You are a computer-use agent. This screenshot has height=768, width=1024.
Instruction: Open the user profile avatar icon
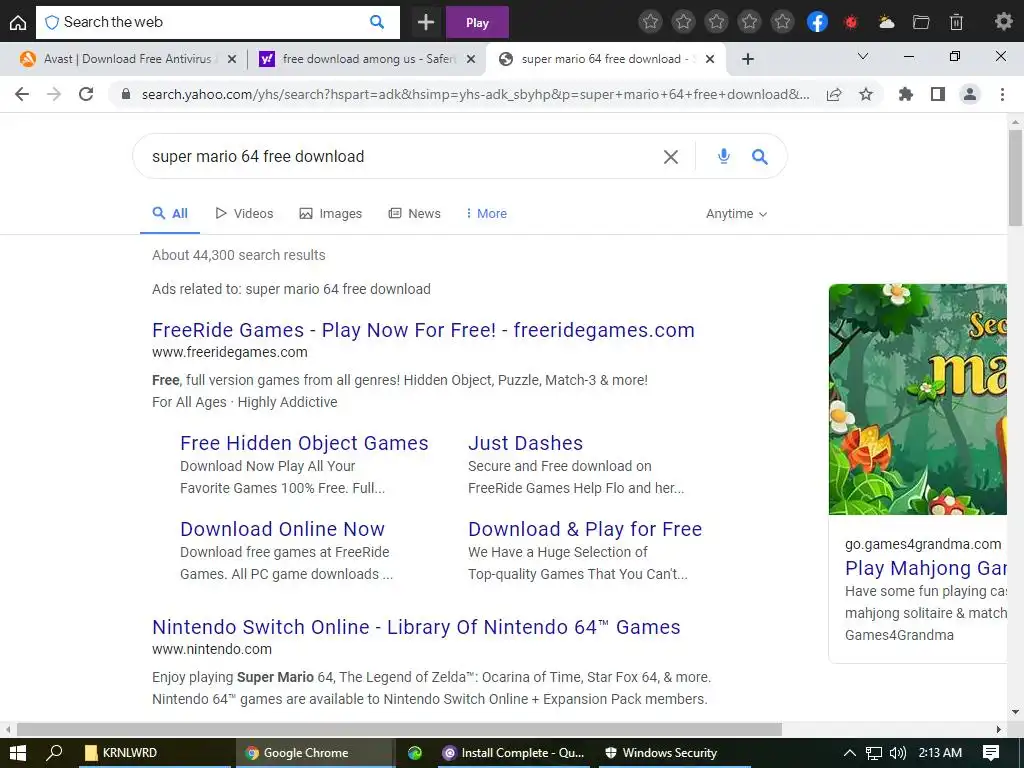(x=970, y=94)
